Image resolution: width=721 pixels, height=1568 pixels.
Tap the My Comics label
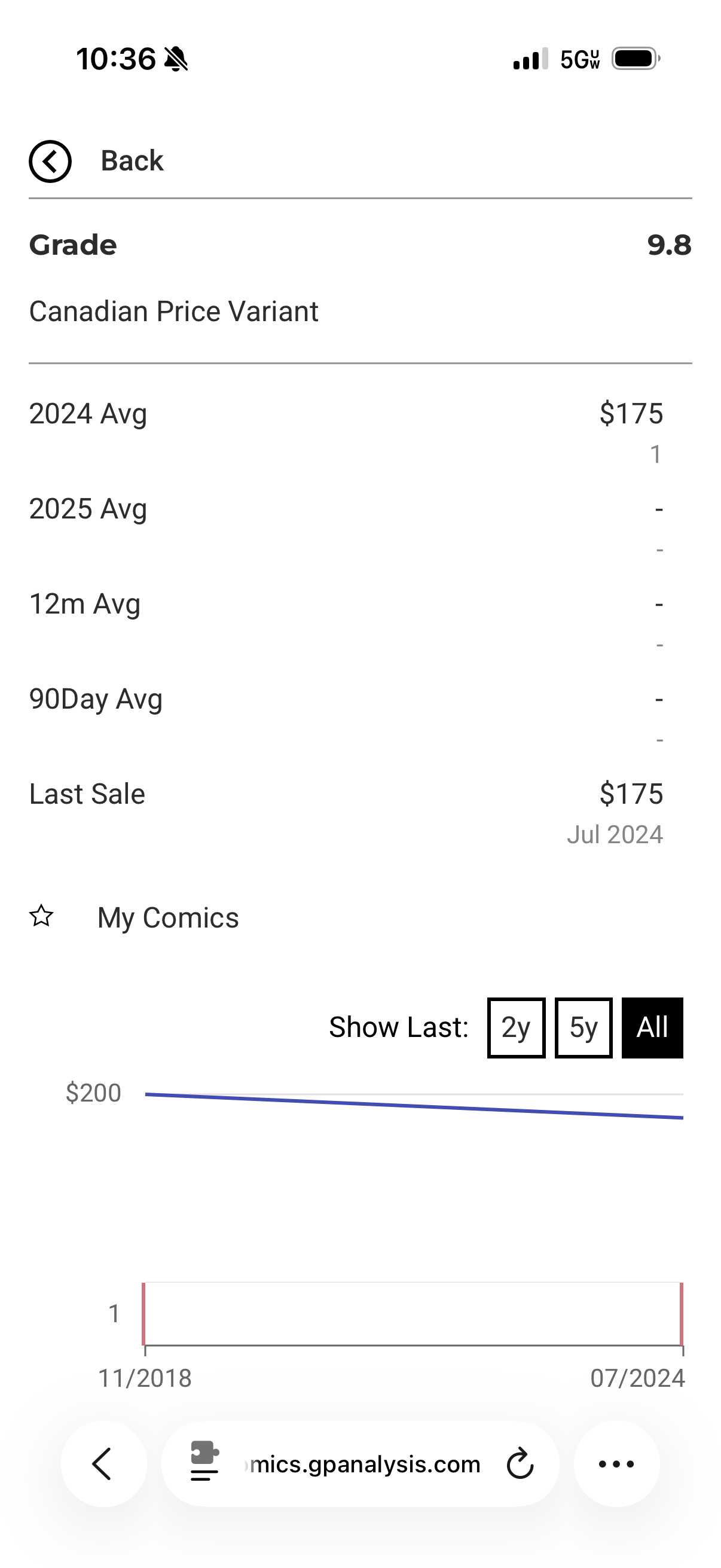[x=168, y=917]
